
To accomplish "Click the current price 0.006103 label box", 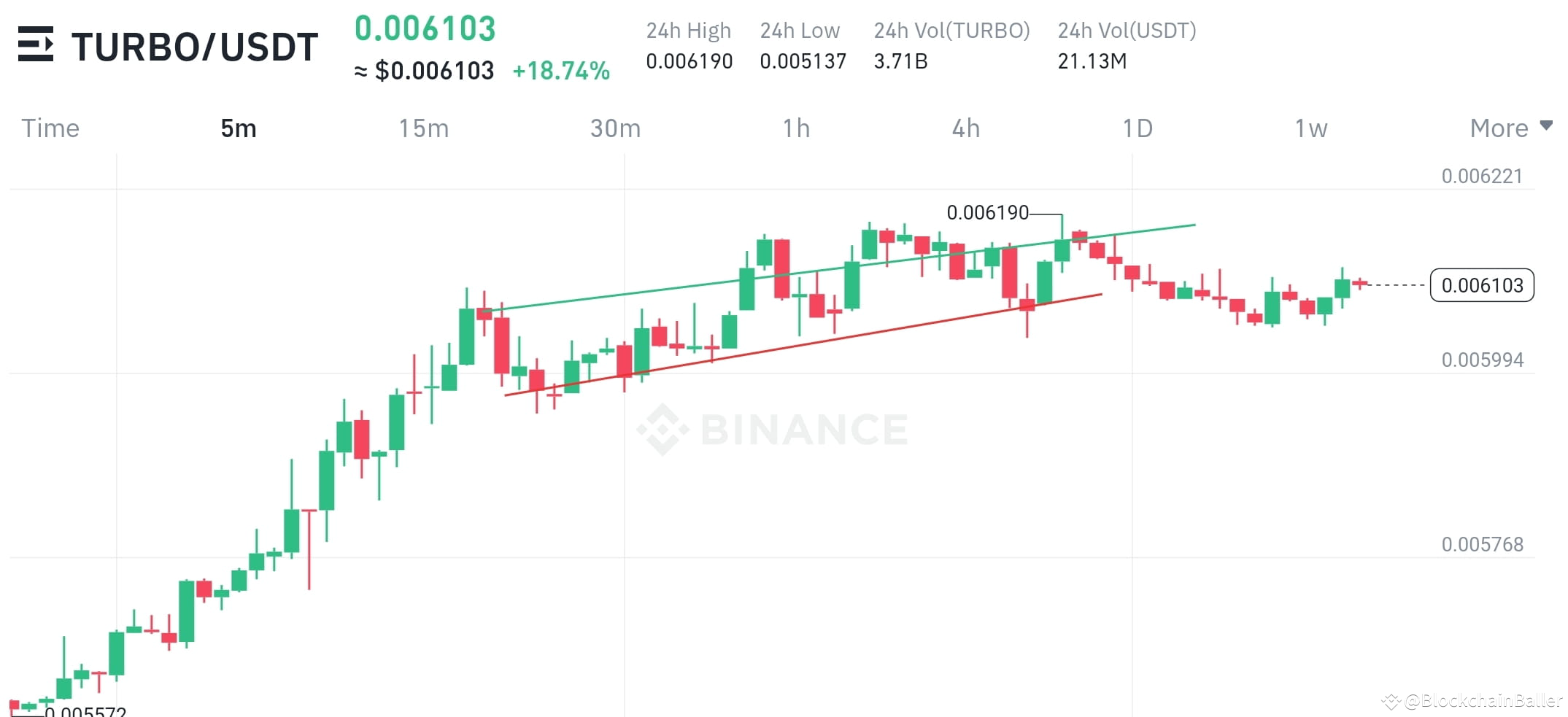I will tap(1481, 286).
